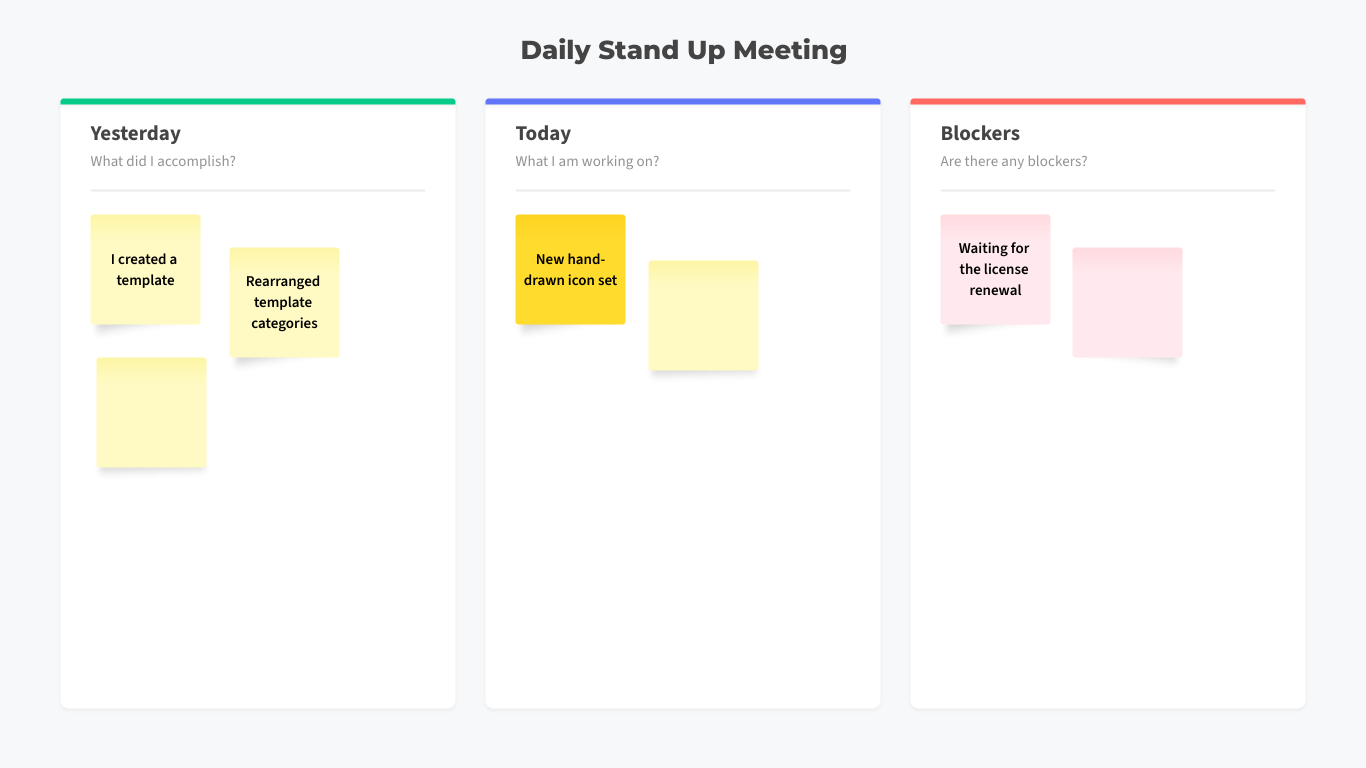Click the blank pale yellow note under Today

coord(703,315)
